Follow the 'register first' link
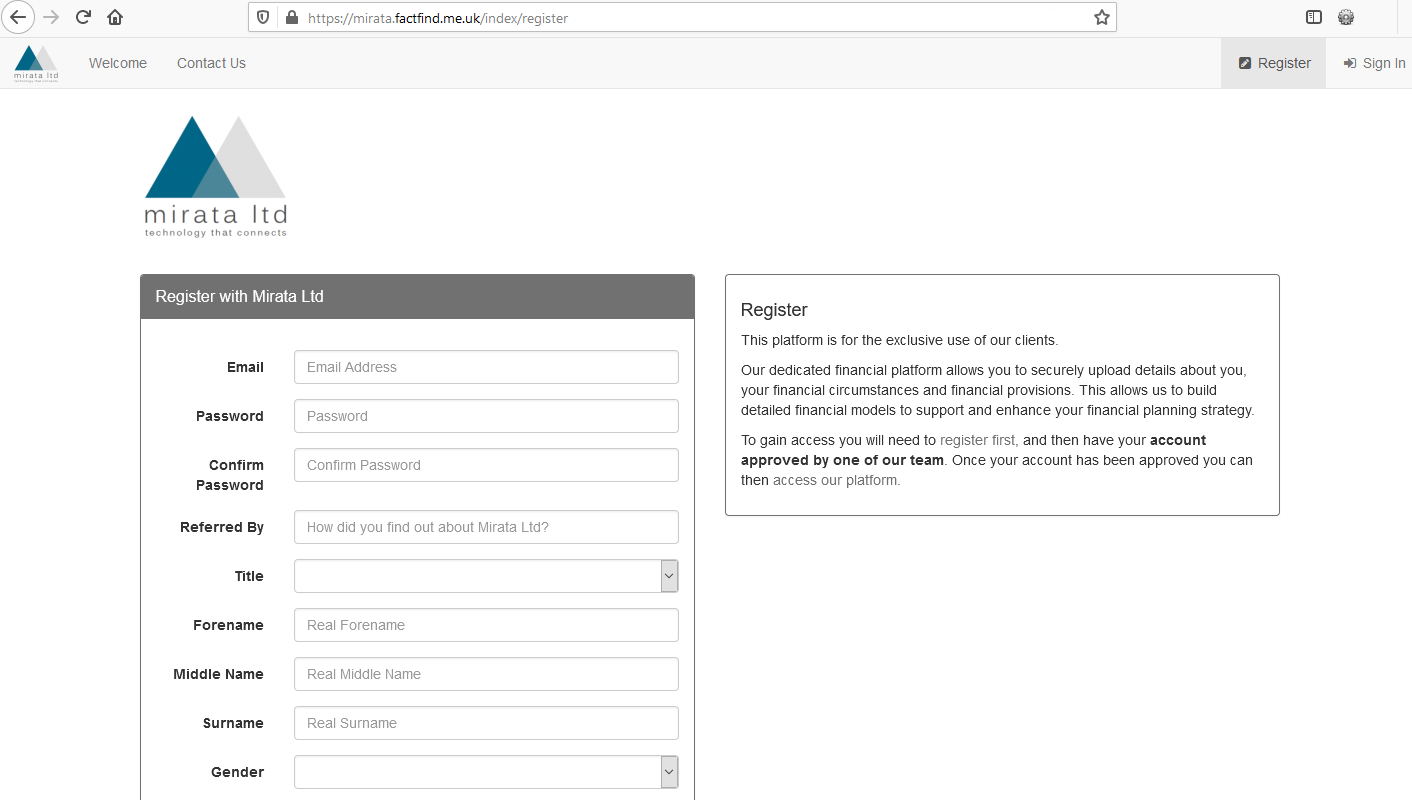The height and width of the screenshot is (800, 1412). click(978, 440)
